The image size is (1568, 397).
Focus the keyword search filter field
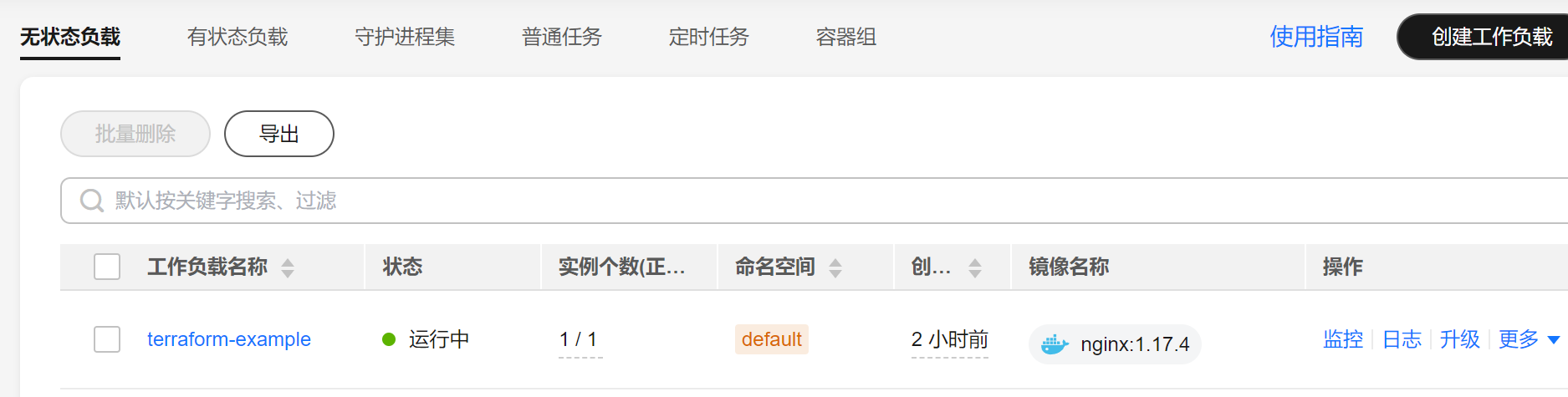815,201
